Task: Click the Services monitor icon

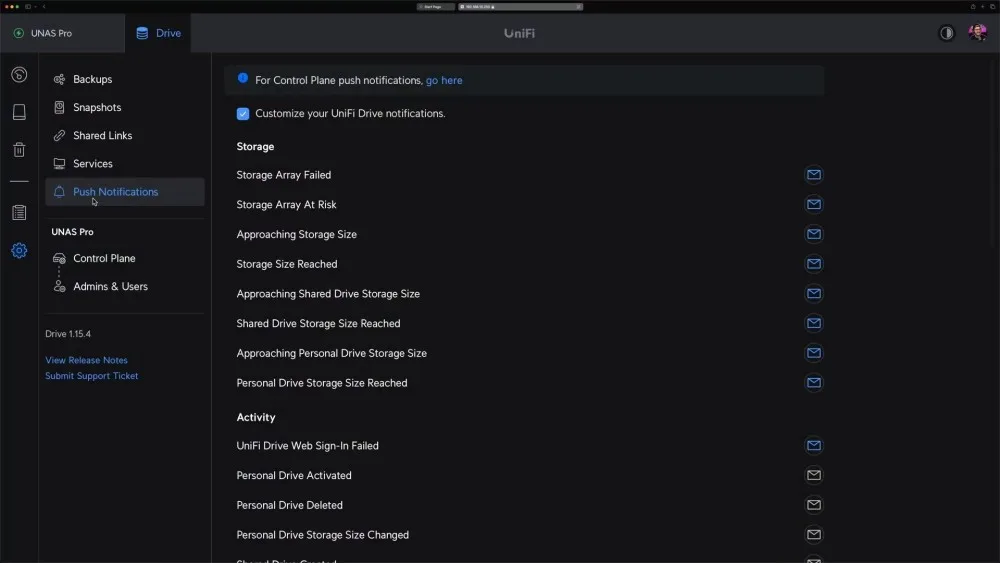Action: [59, 164]
